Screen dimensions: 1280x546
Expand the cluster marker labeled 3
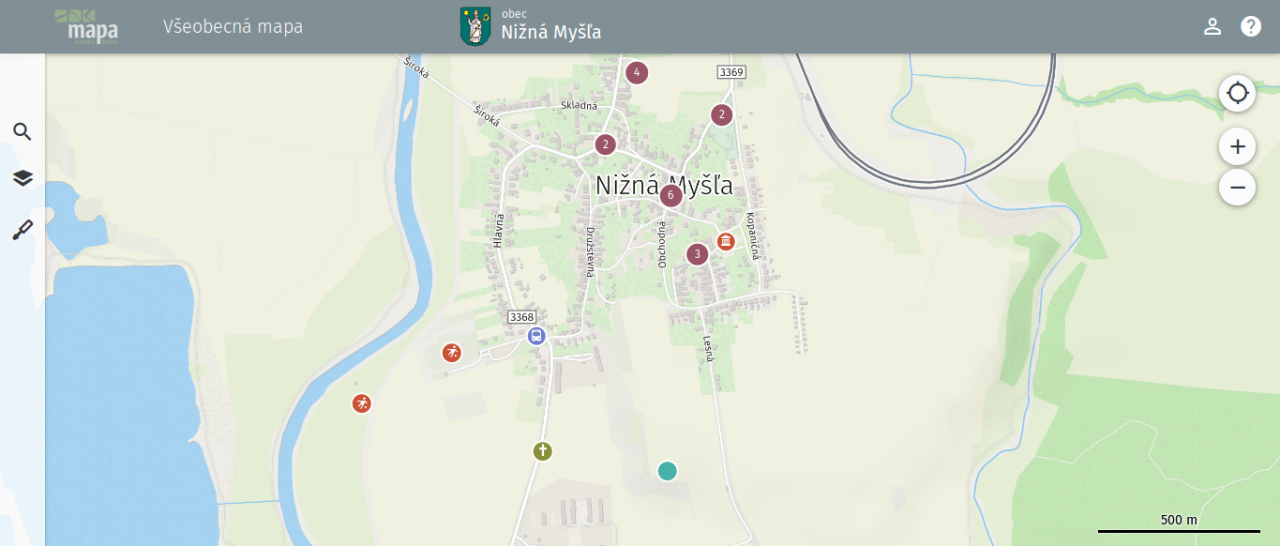(697, 254)
